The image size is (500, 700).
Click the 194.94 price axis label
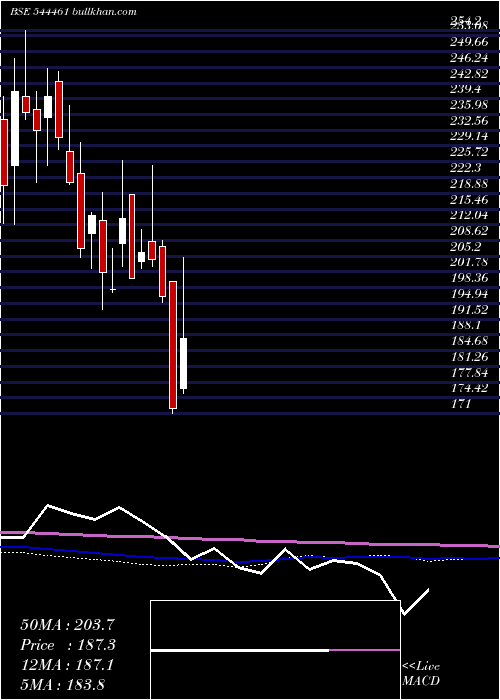469,294
